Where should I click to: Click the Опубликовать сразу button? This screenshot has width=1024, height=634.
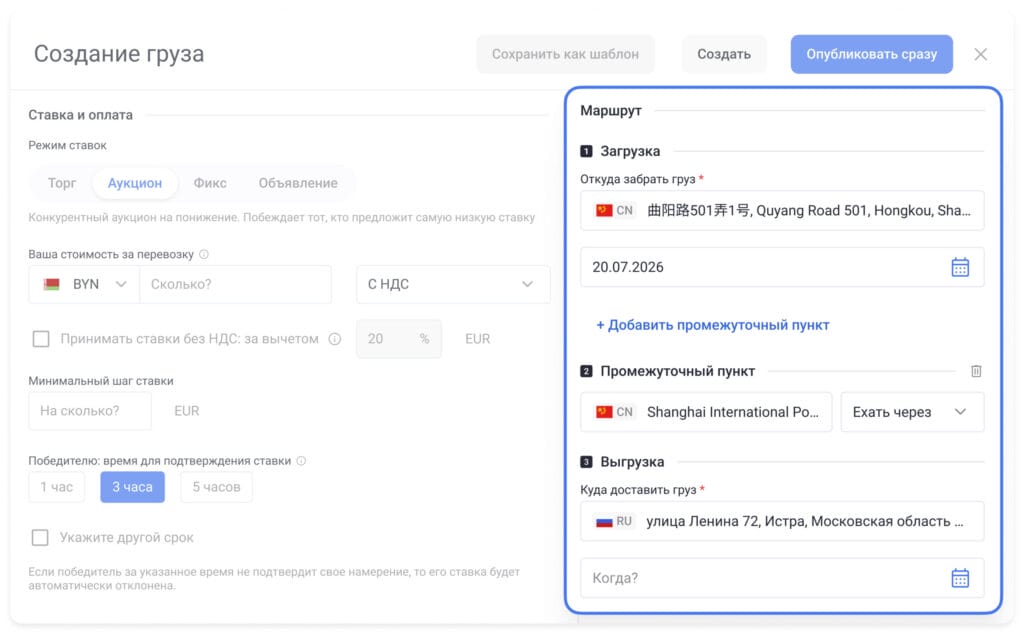pos(871,54)
